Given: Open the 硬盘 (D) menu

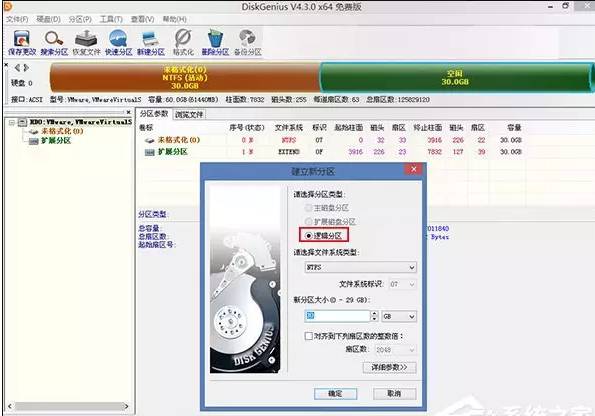Looking at the screenshot, I should pos(48,19).
